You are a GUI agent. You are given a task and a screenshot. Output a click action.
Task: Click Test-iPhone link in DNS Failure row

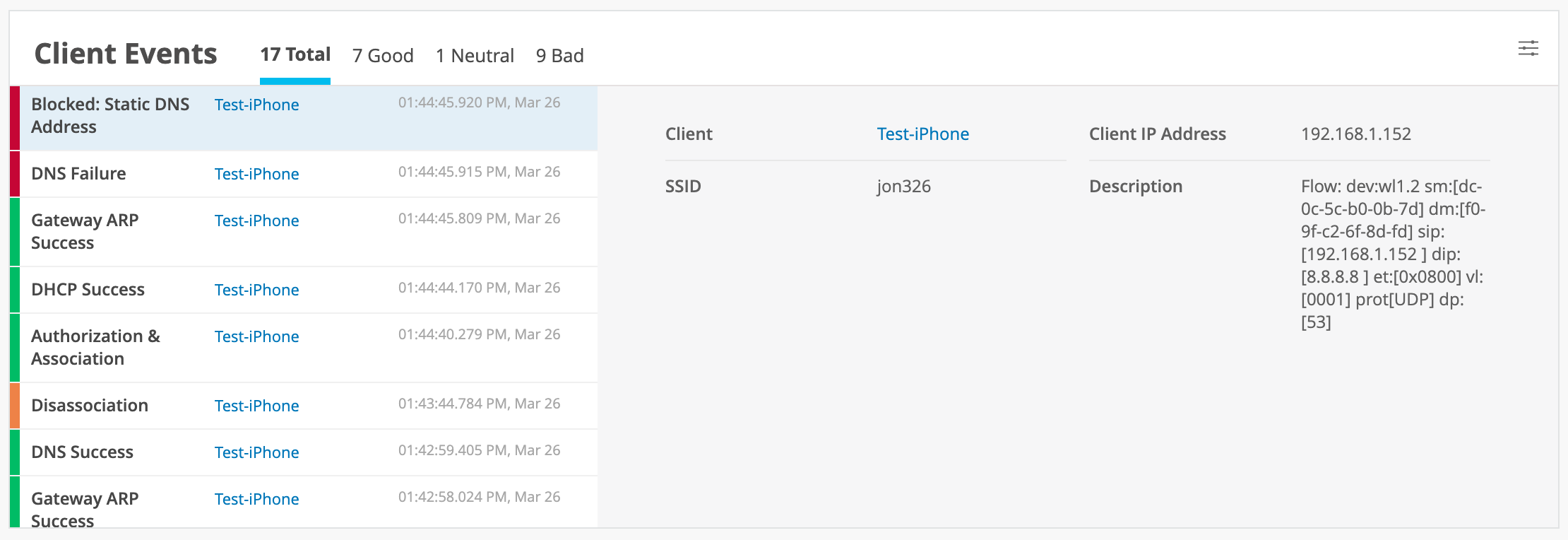click(256, 174)
